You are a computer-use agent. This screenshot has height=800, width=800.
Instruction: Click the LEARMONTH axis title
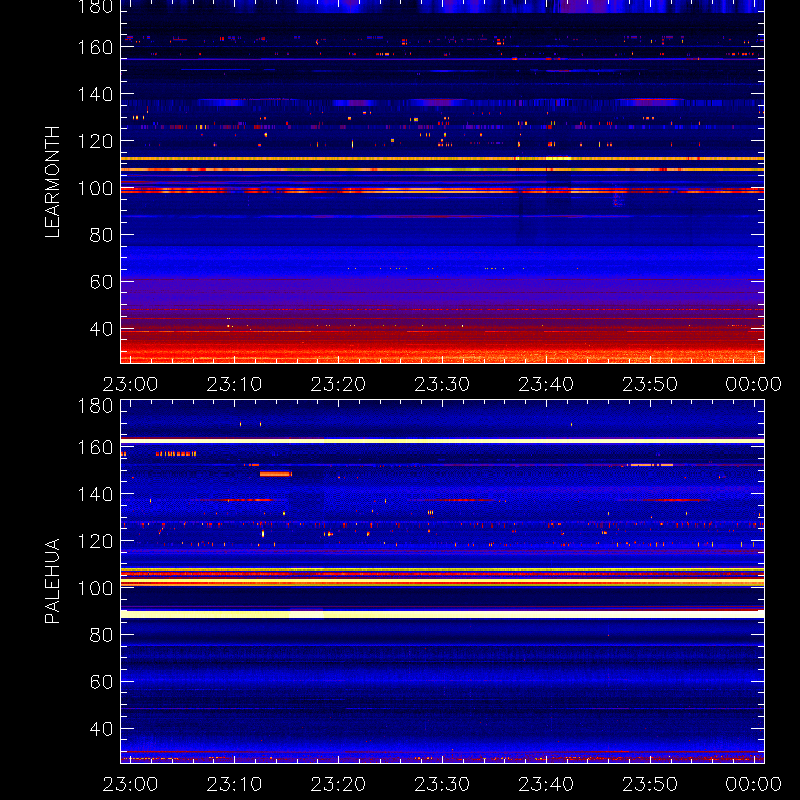coord(52,182)
